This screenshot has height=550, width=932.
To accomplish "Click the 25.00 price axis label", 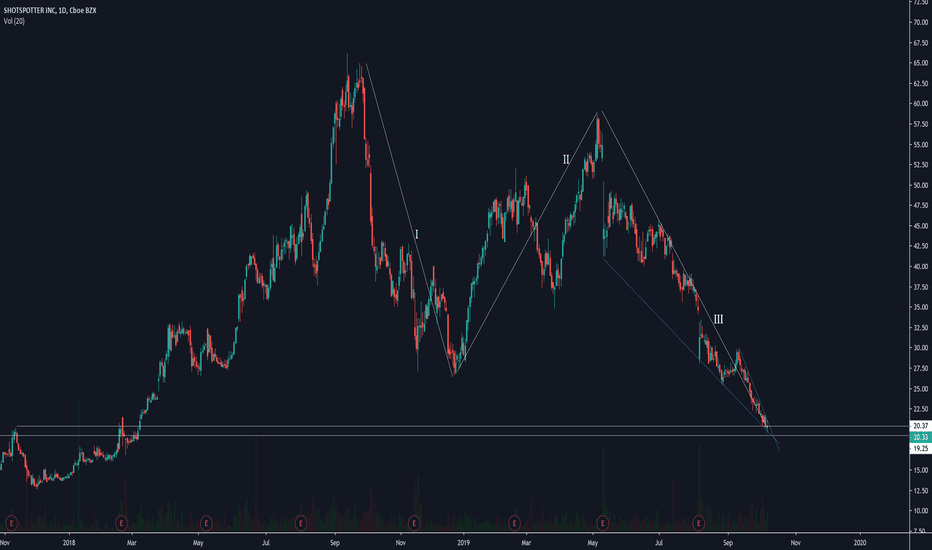I will [x=921, y=389].
